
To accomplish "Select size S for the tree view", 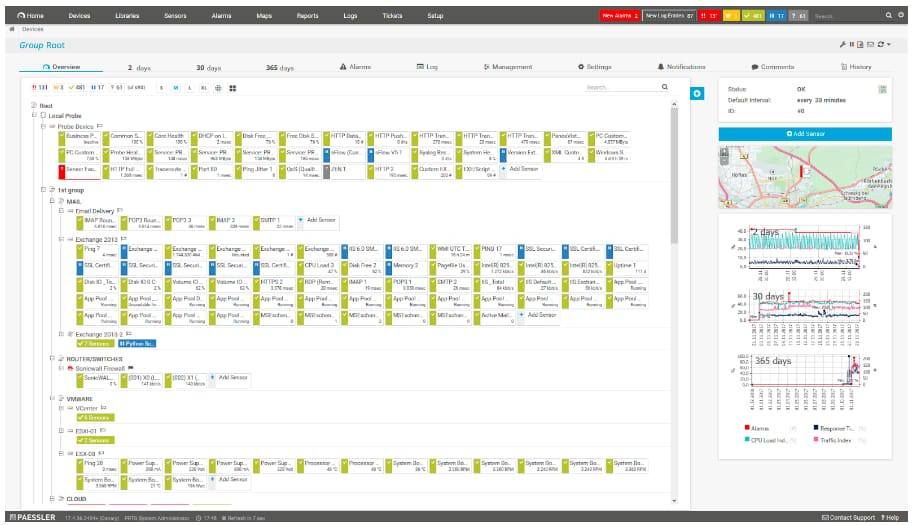I will [x=161, y=88].
